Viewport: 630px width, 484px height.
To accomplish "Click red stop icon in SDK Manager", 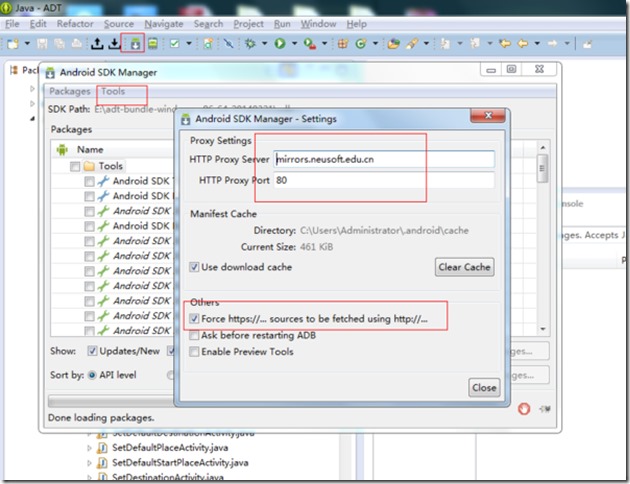I will click(x=524, y=409).
